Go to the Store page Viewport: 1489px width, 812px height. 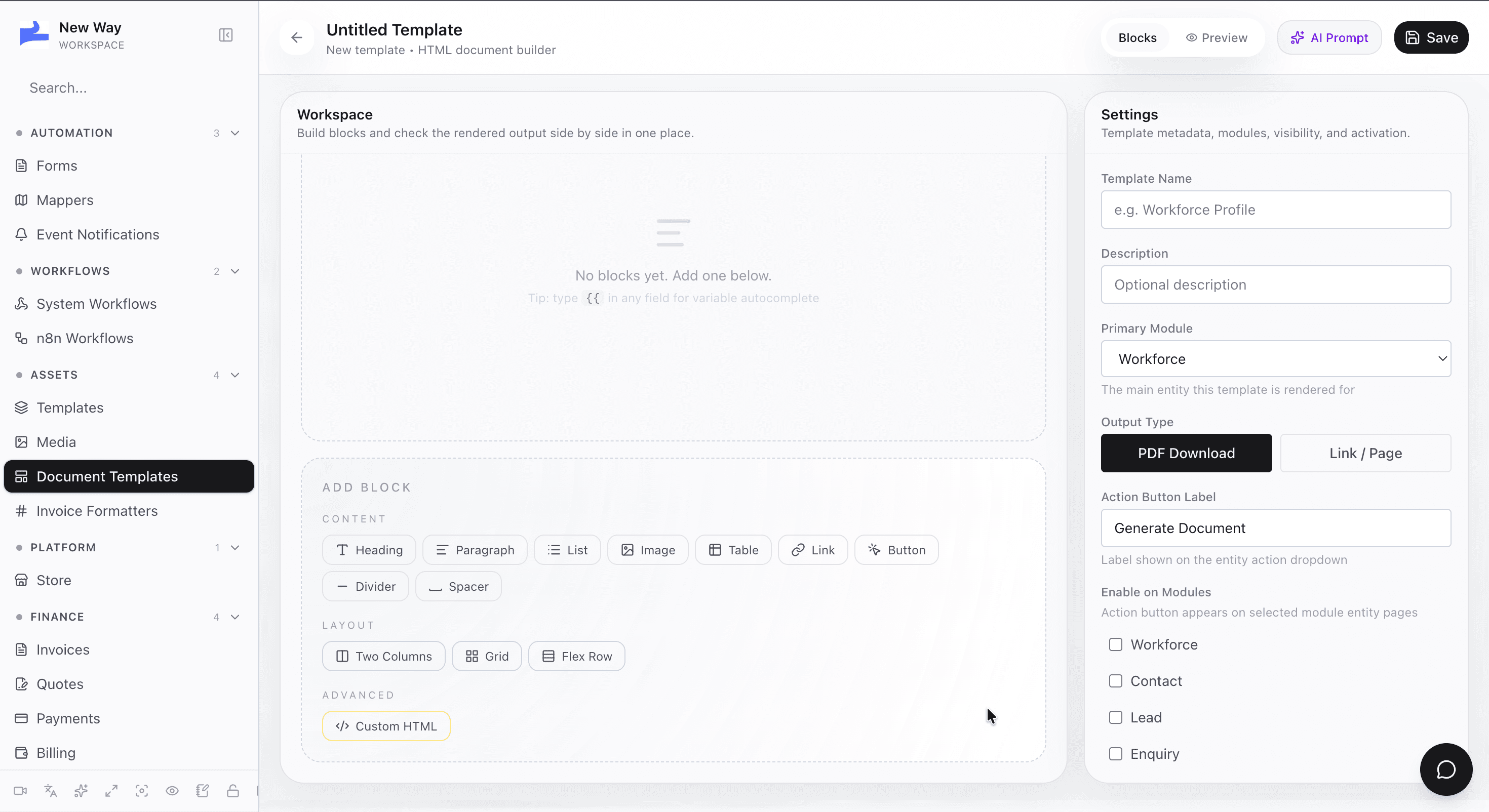click(129, 580)
